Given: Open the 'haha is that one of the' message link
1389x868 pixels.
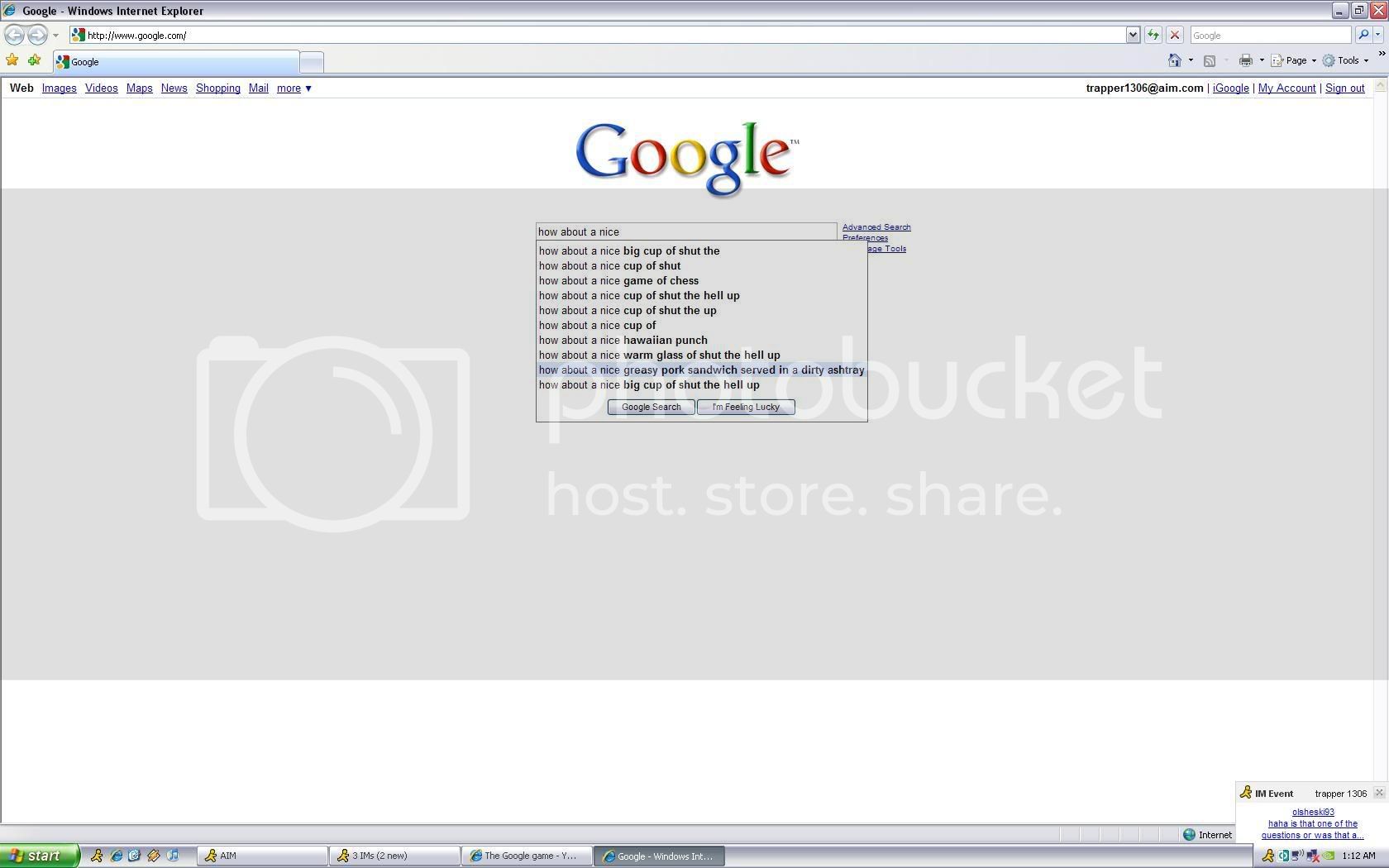Looking at the screenshot, I should pyautogui.click(x=1313, y=829).
